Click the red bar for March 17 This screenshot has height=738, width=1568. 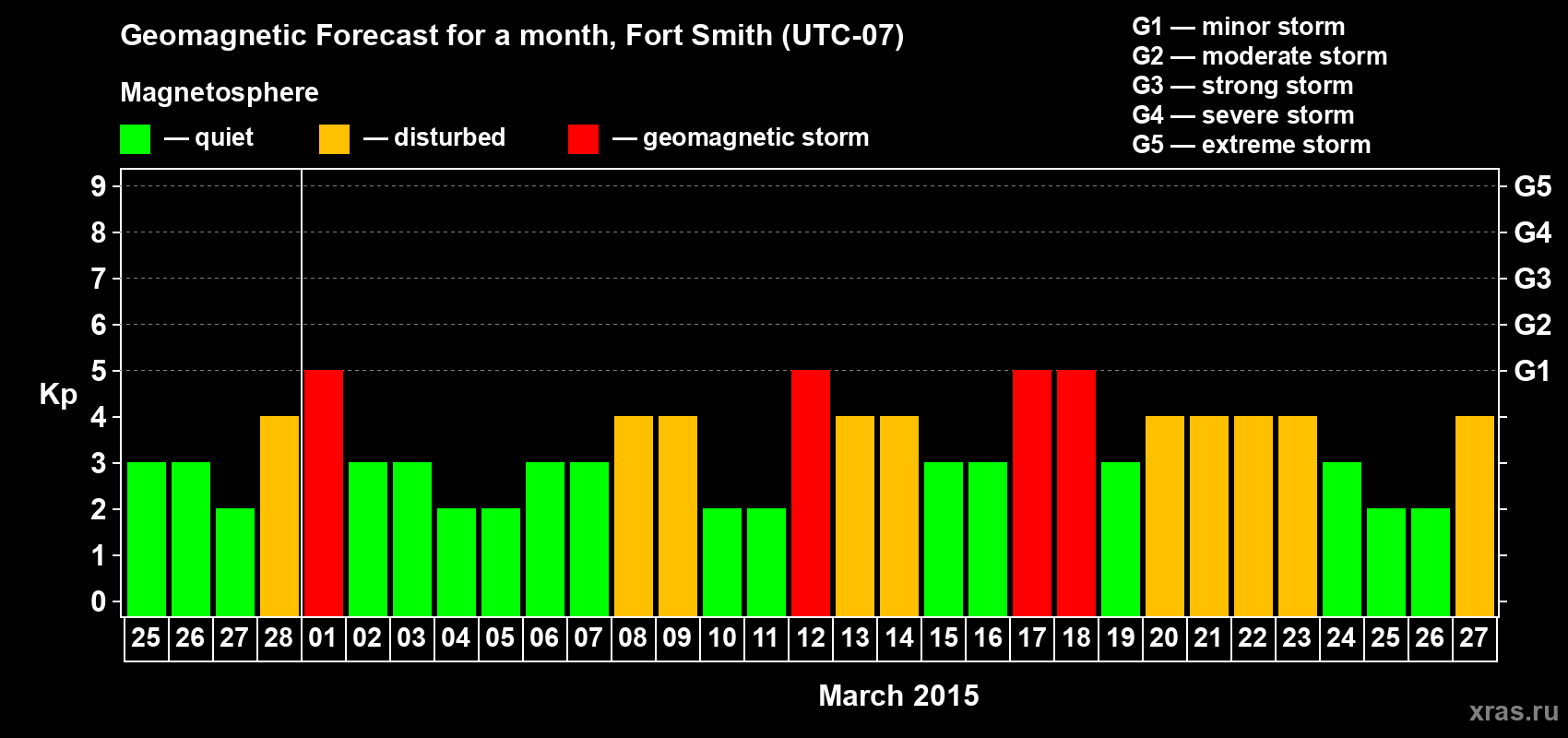1032,493
